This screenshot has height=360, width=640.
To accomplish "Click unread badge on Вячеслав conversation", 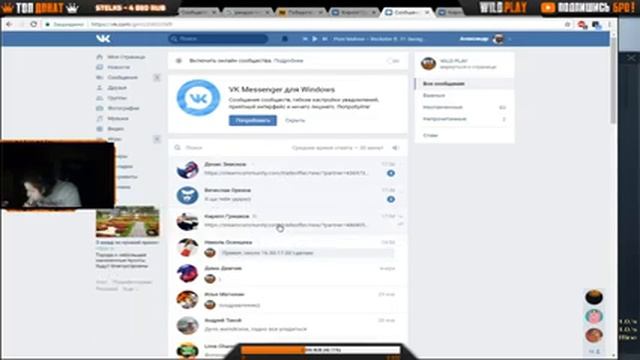I will (x=391, y=199).
